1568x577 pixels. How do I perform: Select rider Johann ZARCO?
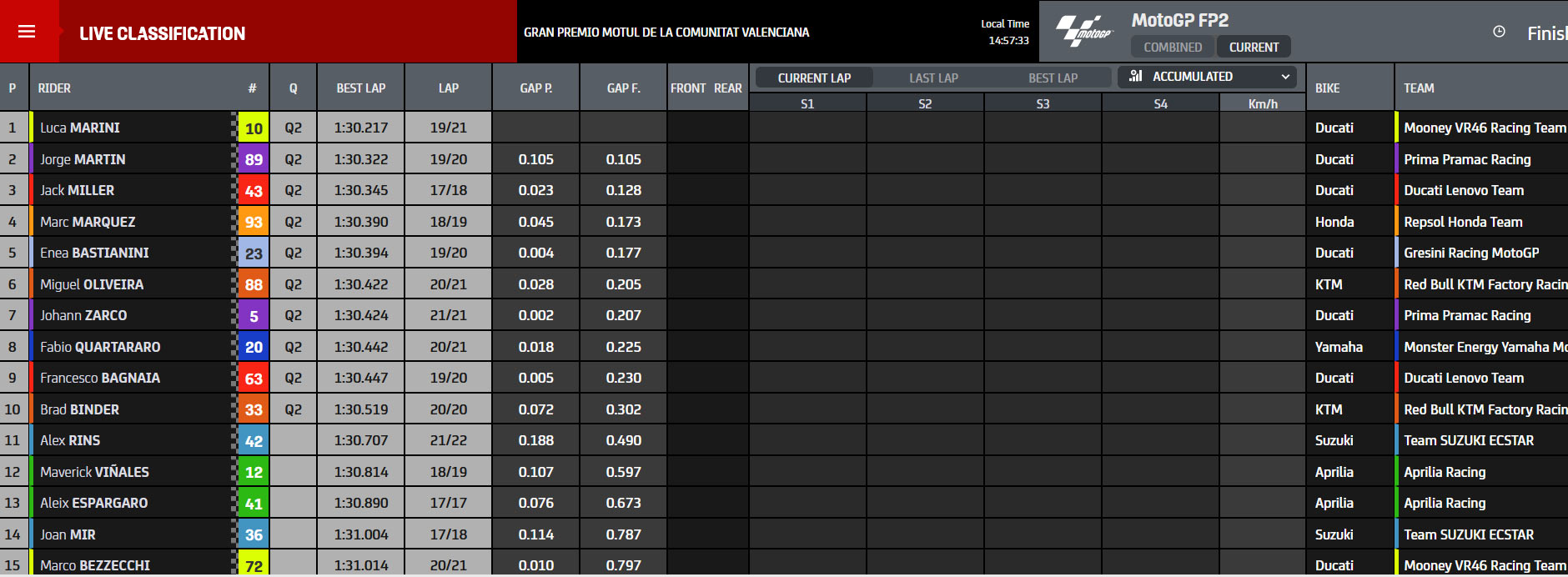coord(83,315)
